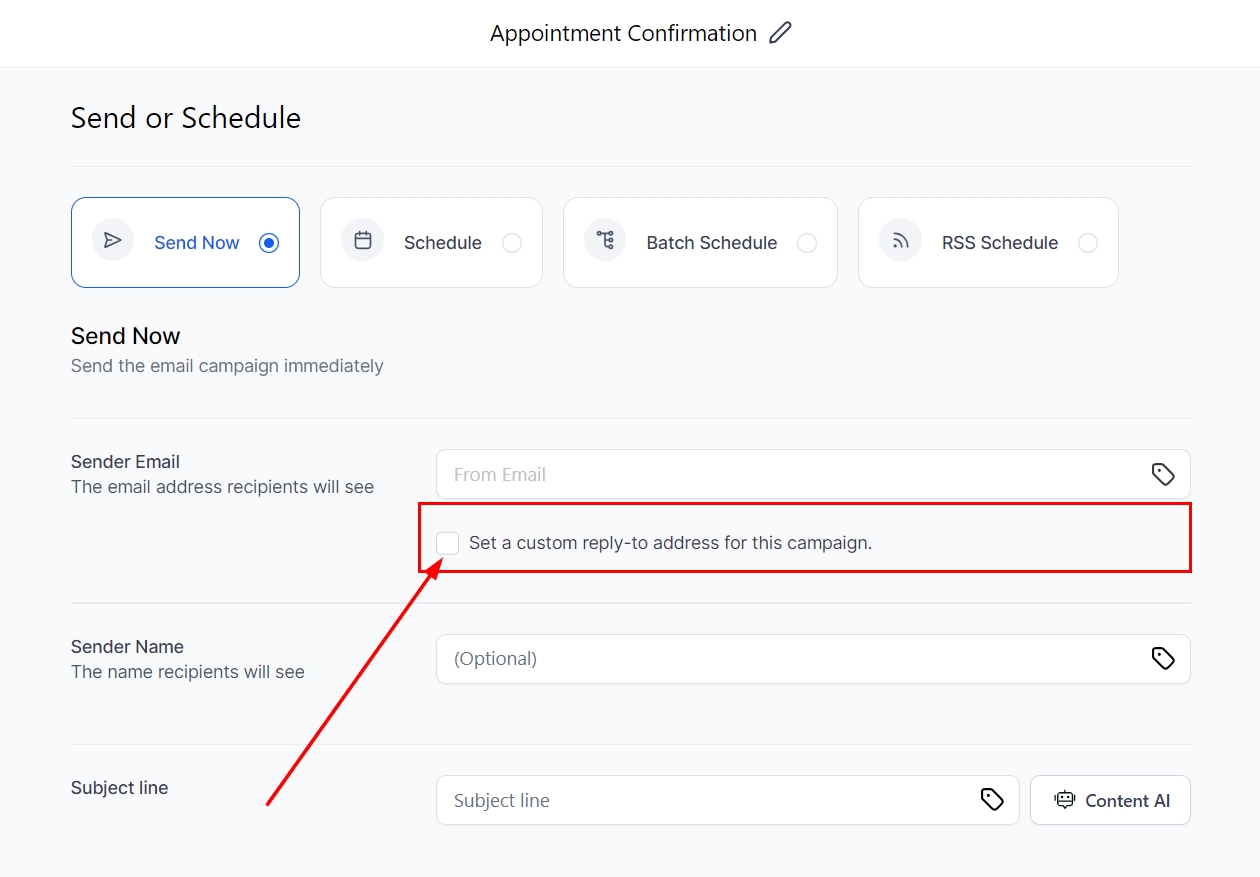Open tag picker in From Email field
The image size is (1260, 877).
1162,474
